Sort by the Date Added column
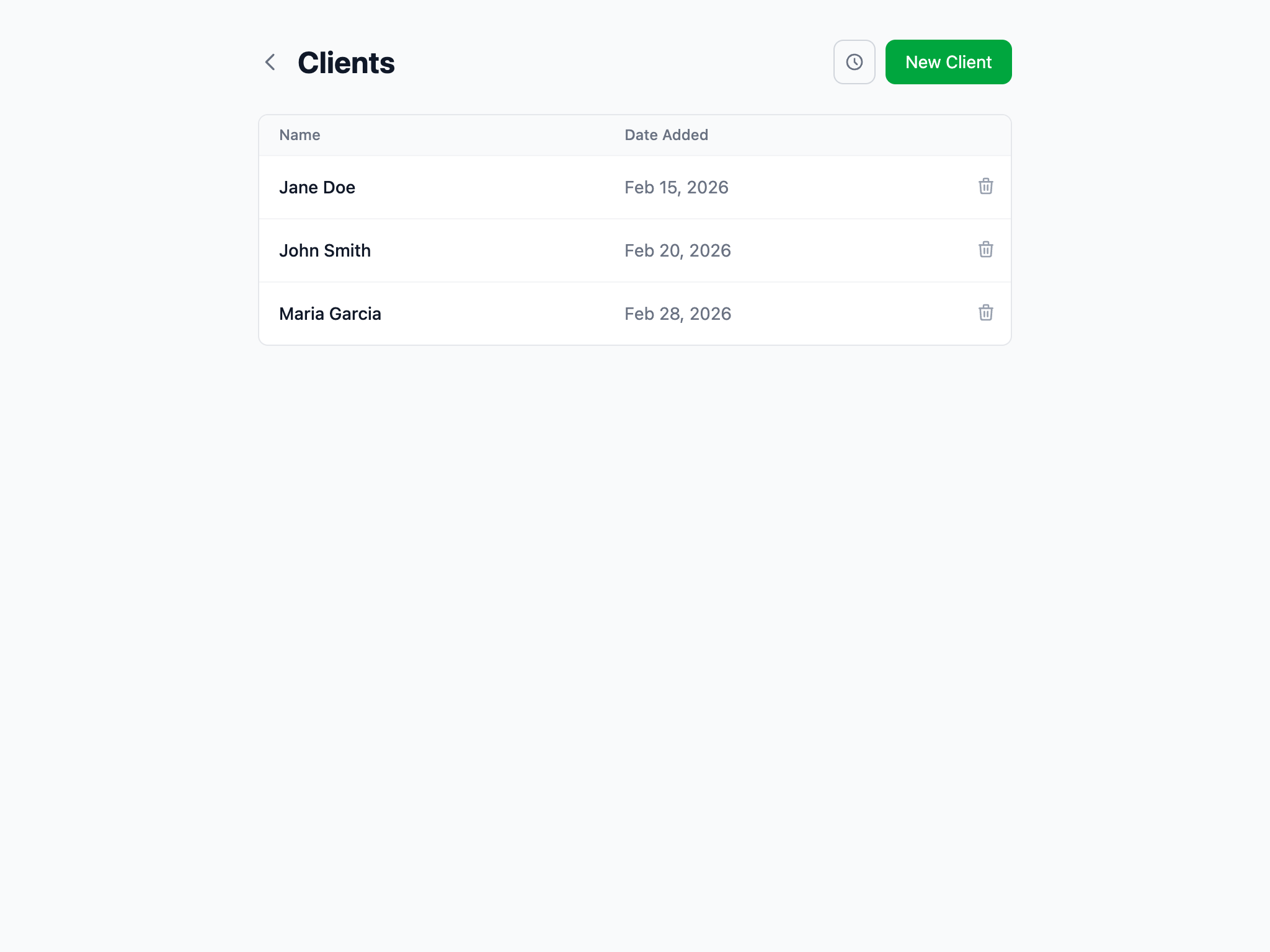Viewport: 1270px width, 952px height. pyautogui.click(x=665, y=134)
